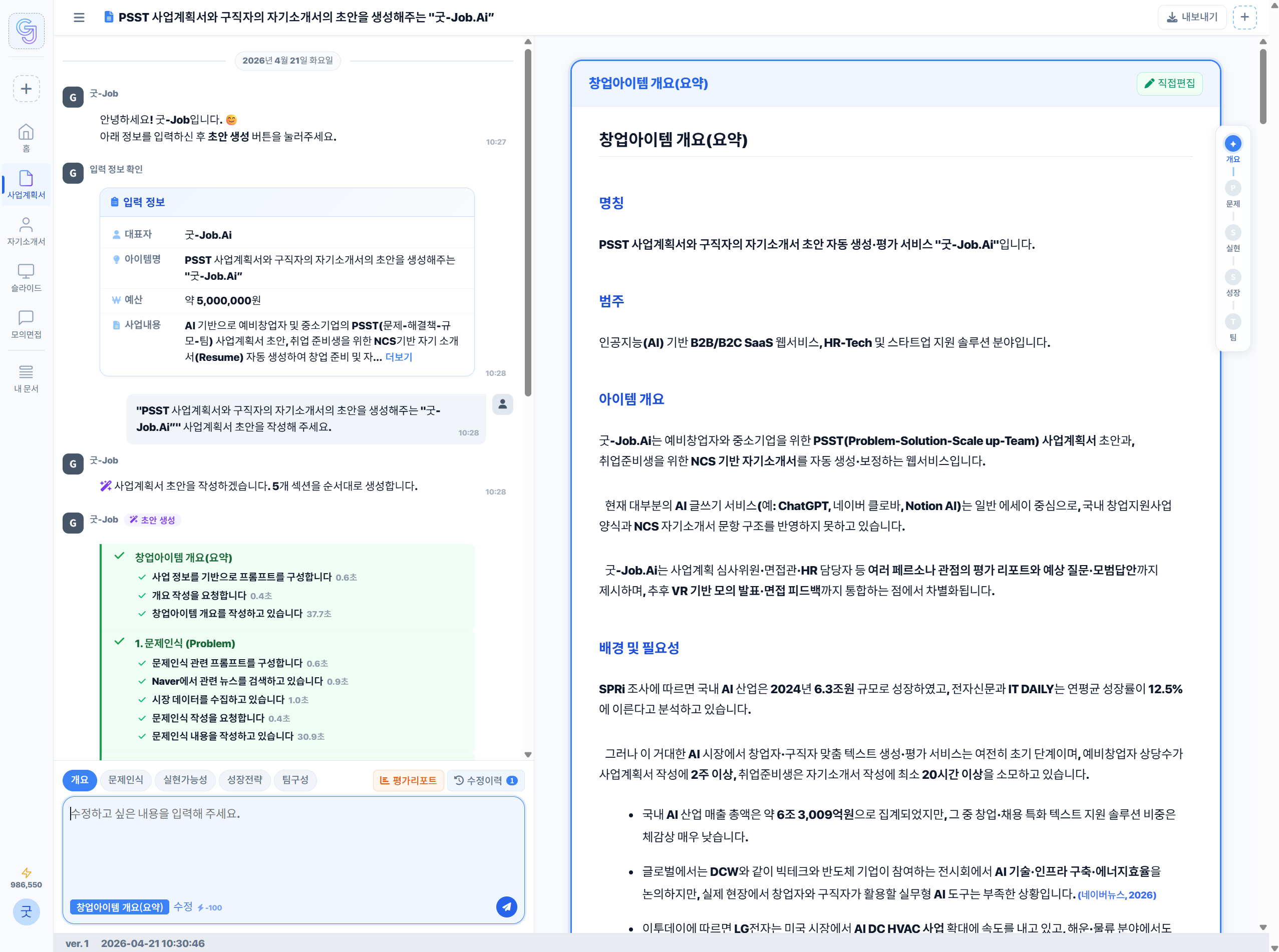The height and width of the screenshot is (952, 1279).
Task: Click the user profile icon beside chat message
Action: (x=502, y=404)
